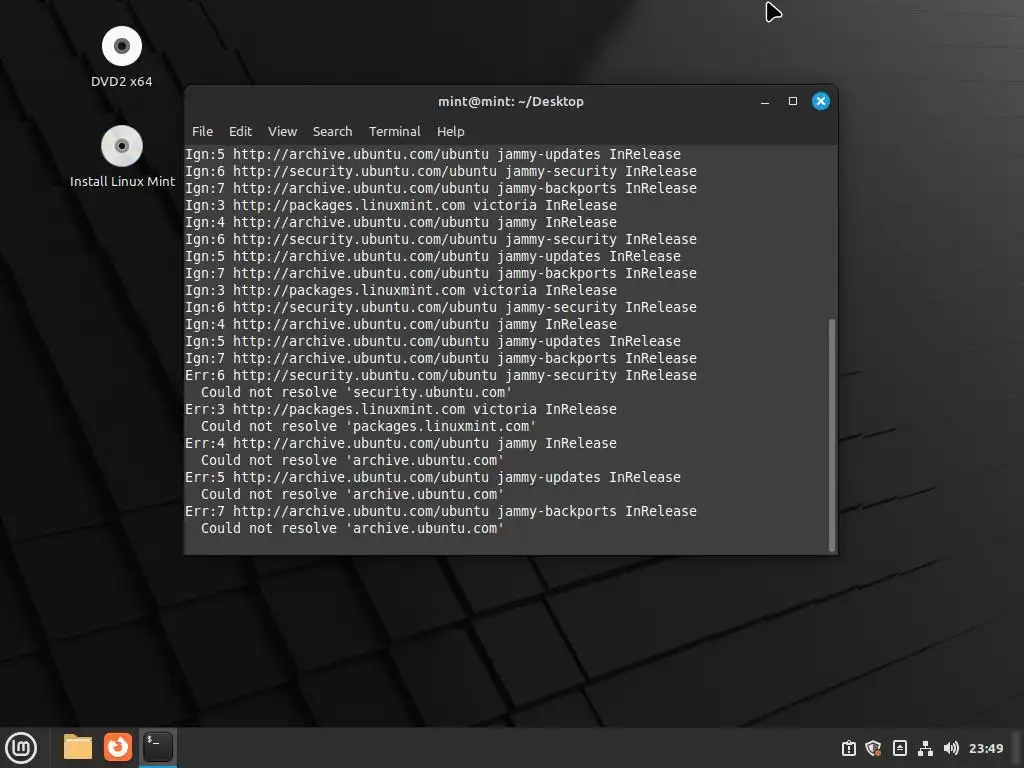Open the Linux Mint start menu
Viewport: 1024px width, 768px height.
21,748
